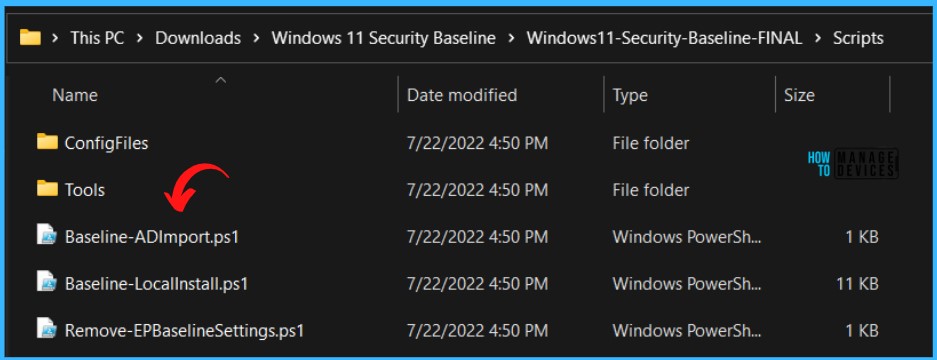The image size is (937, 360).
Task: Sort by Type column header
Action: tap(630, 95)
